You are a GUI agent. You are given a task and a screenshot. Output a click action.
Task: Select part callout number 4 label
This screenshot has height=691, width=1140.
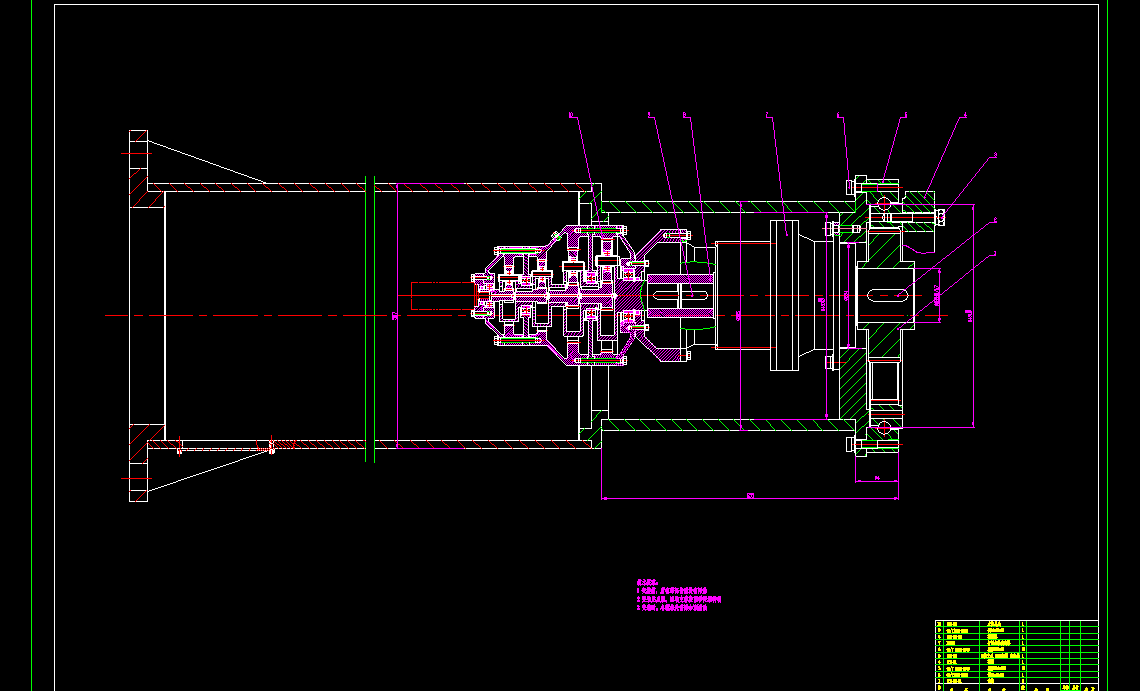pyautogui.click(x=966, y=114)
